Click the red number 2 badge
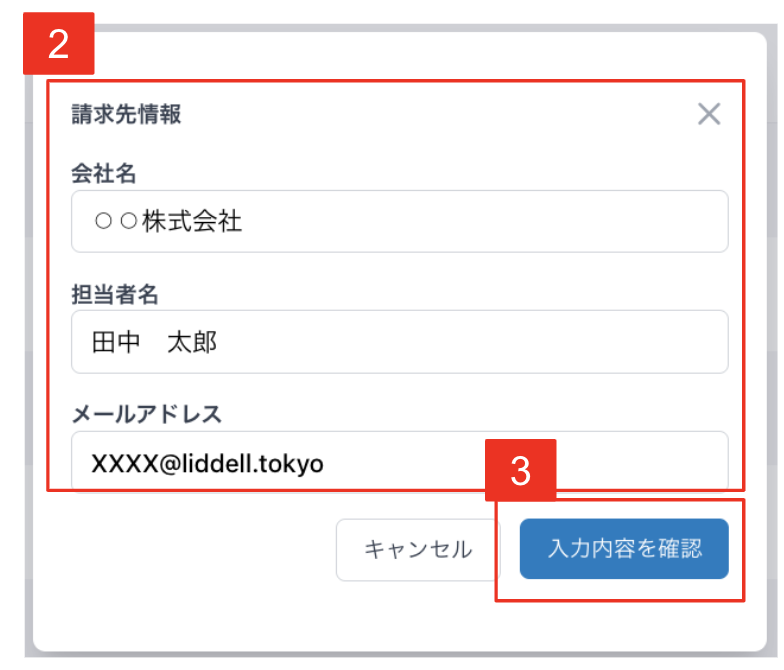 tap(58, 44)
